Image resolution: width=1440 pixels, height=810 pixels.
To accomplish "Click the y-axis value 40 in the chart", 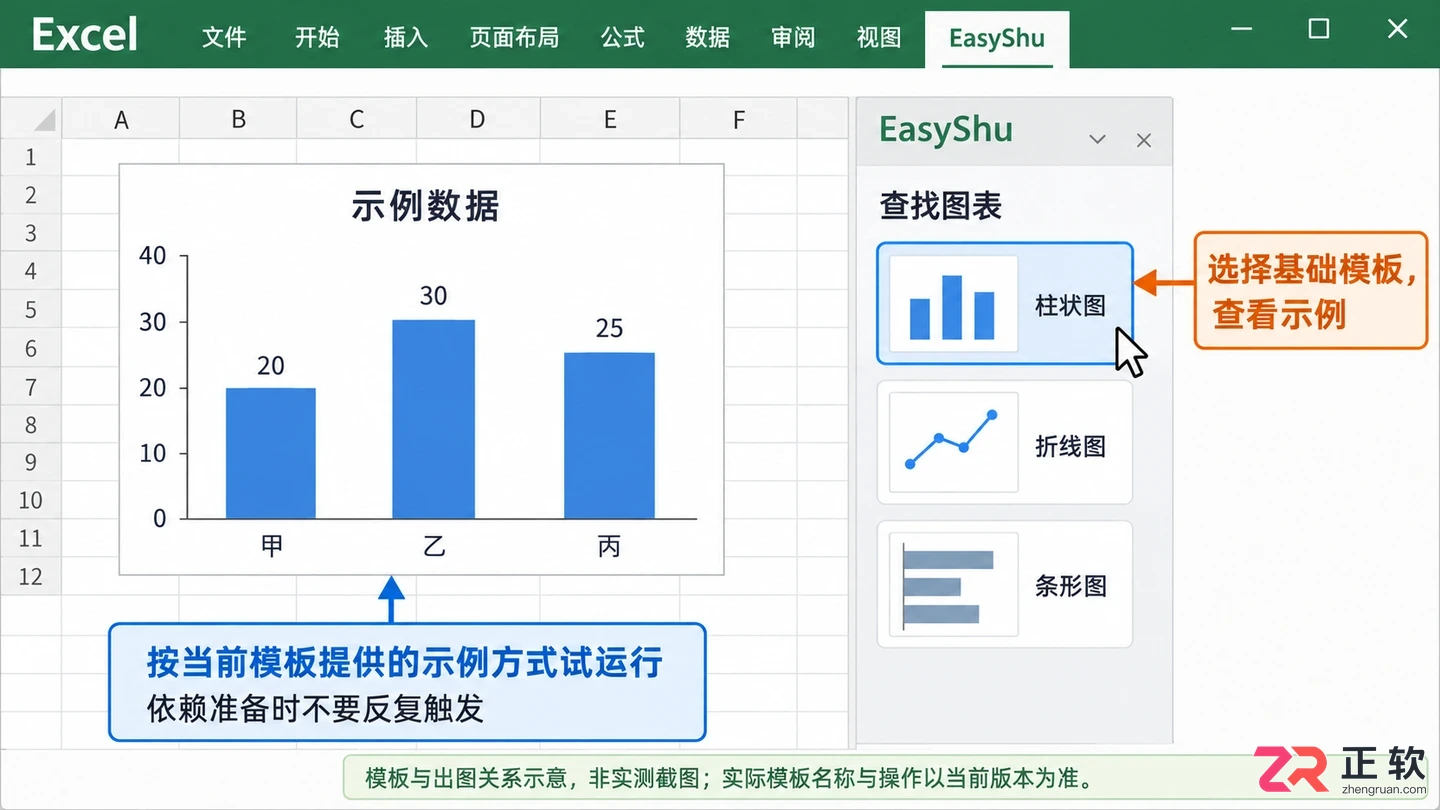I will click(x=153, y=255).
